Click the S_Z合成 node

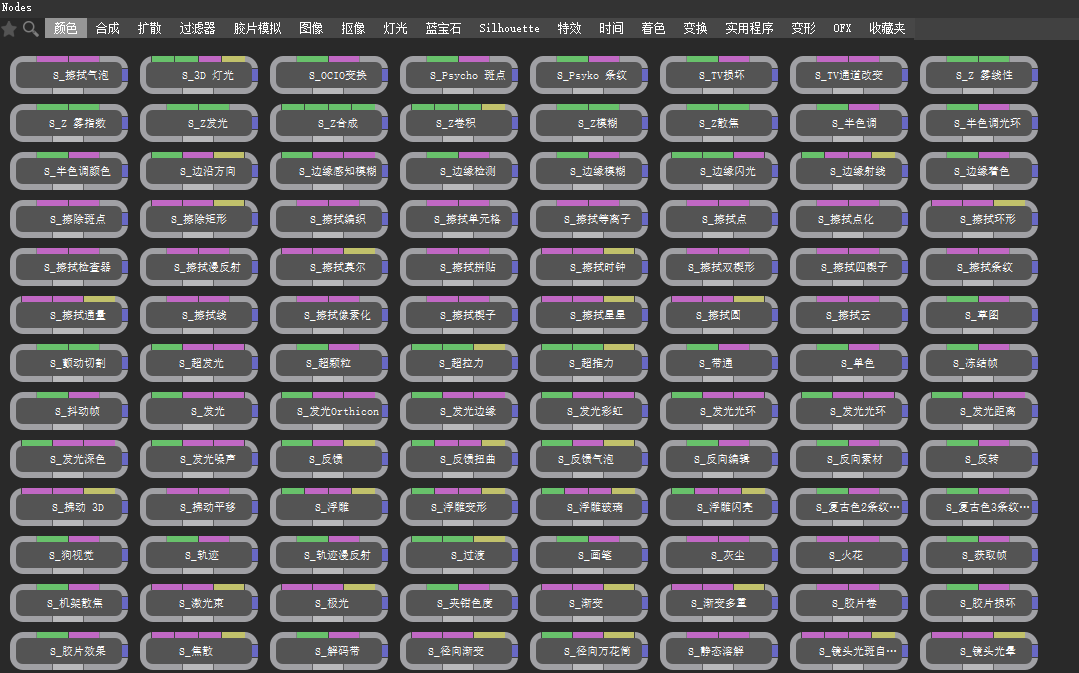pos(329,123)
